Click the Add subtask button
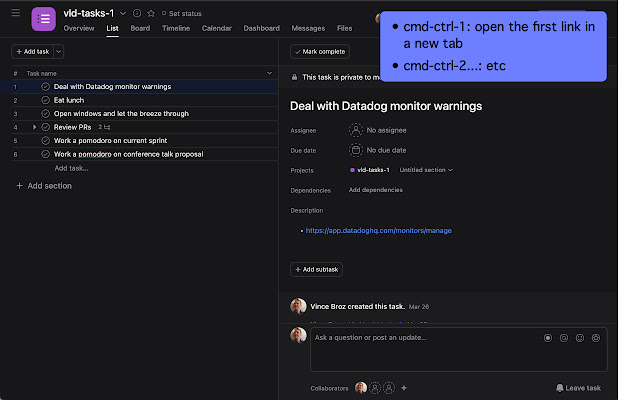Image resolution: width=640 pixels, height=400 pixels. (x=316, y=269)
